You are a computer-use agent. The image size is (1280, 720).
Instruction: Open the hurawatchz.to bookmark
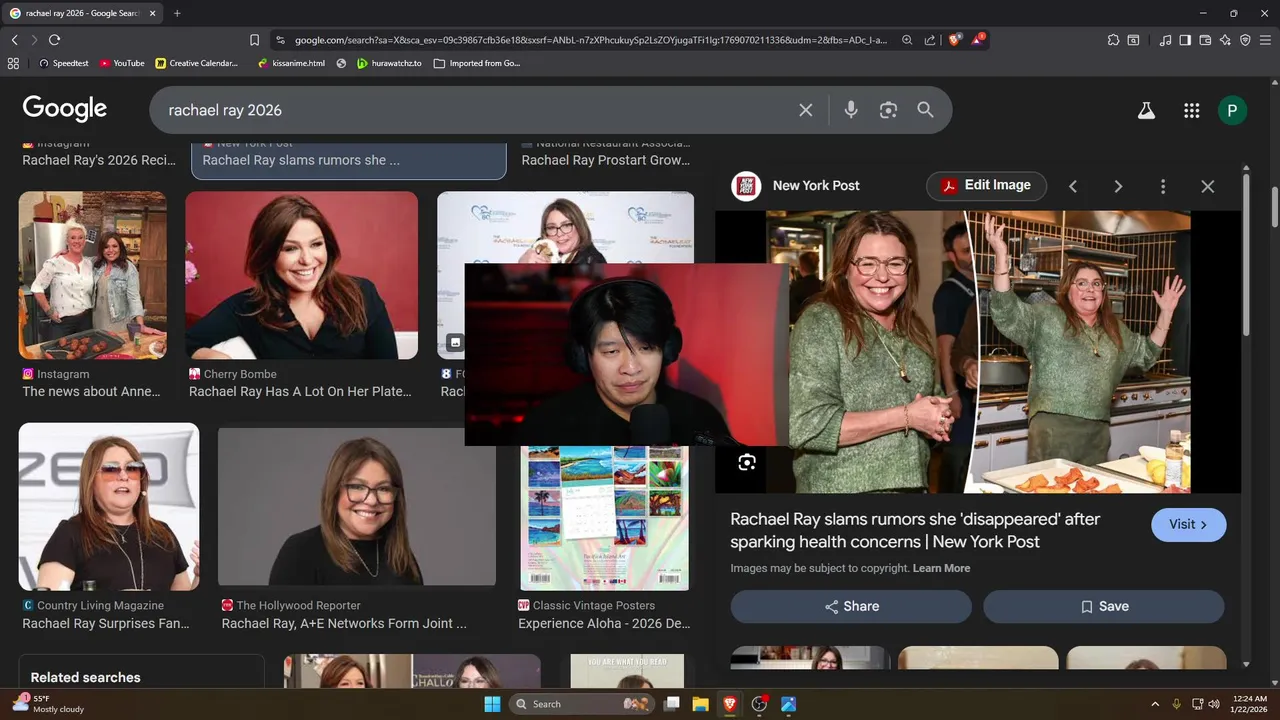(x=389, y=63)
